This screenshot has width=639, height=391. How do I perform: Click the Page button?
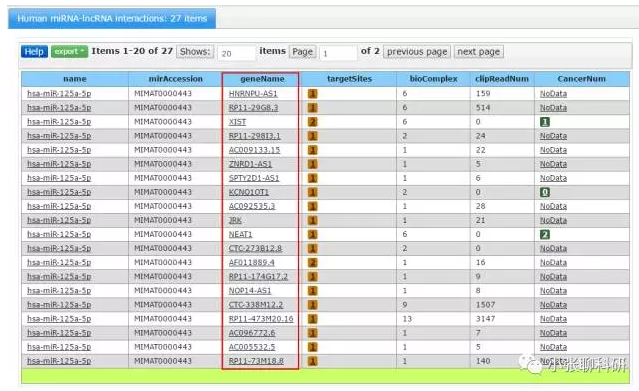tap(302, 52)
